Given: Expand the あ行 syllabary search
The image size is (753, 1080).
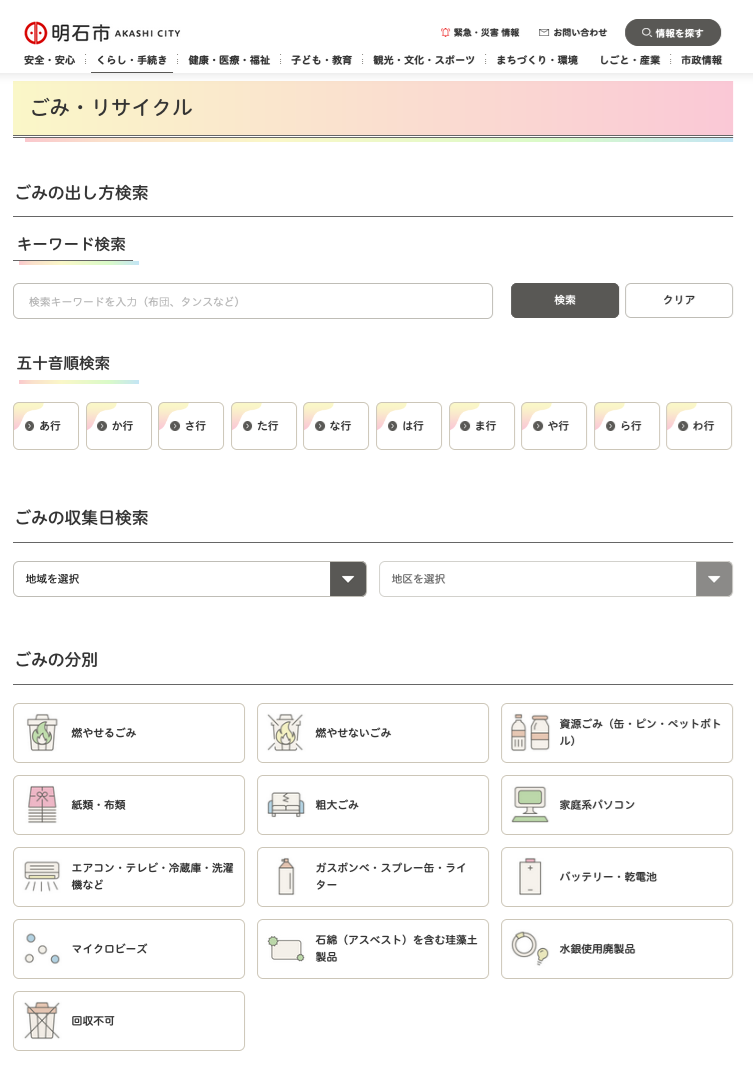Looking at the screenshot, I should [46, 426].
